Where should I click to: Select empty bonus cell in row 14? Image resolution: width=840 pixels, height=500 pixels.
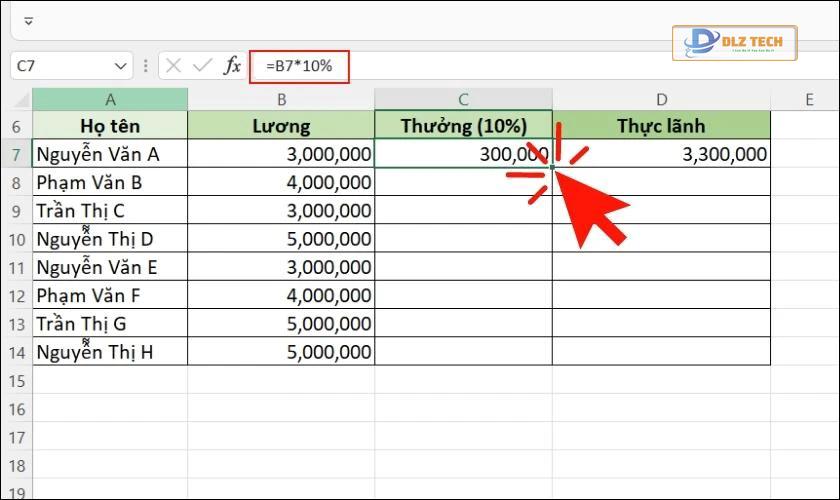463,352
